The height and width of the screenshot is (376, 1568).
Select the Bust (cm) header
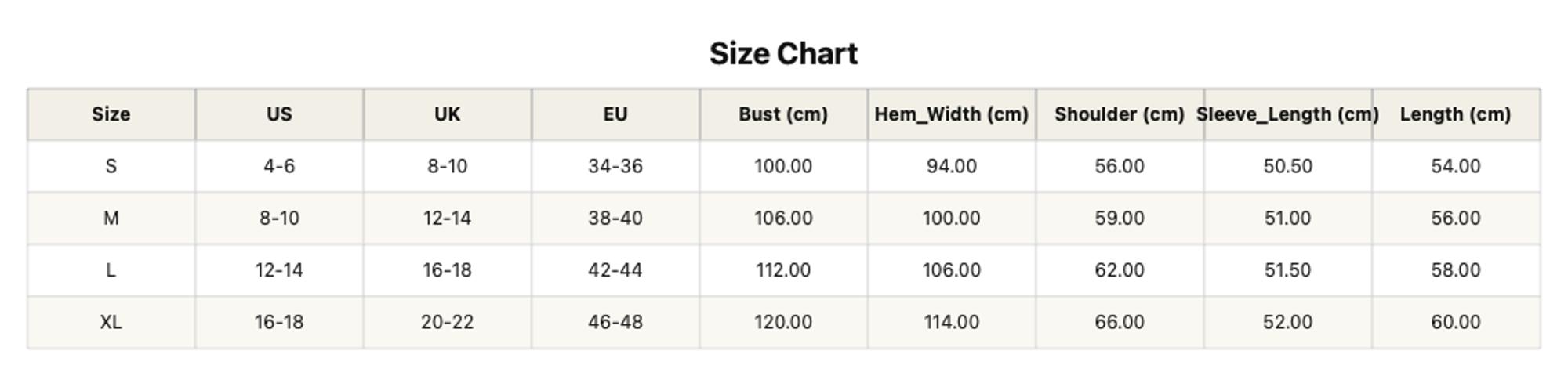[x=783, y=114]
